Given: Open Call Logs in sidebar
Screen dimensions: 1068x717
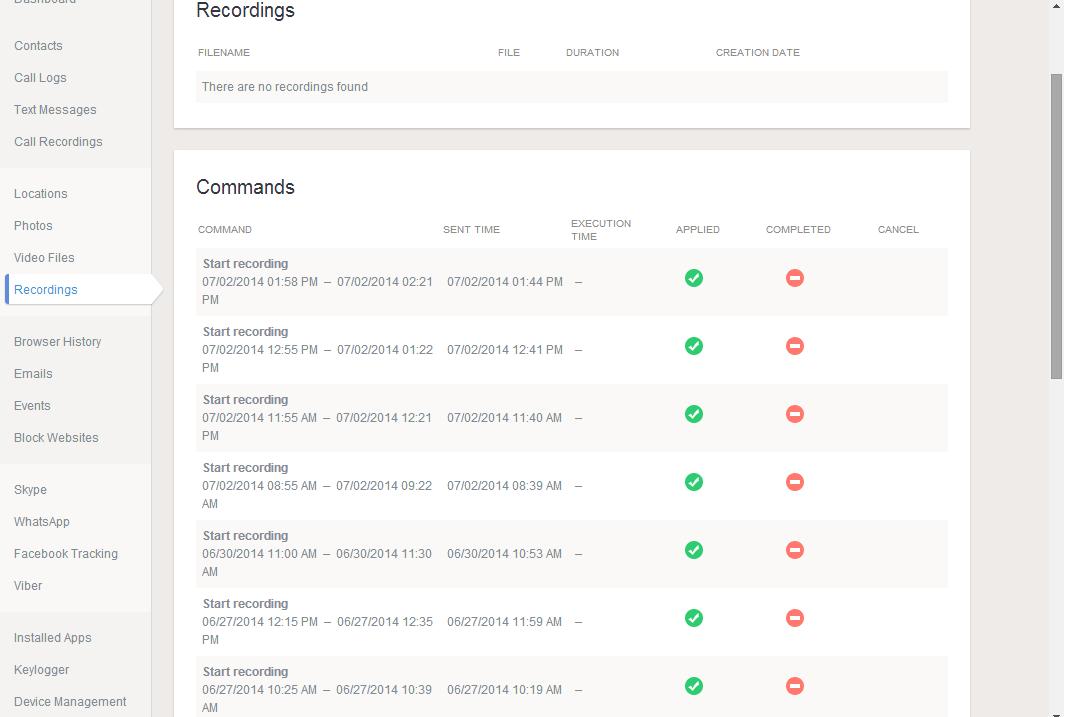Looking at the screenshot, I should tap(40, 78).
